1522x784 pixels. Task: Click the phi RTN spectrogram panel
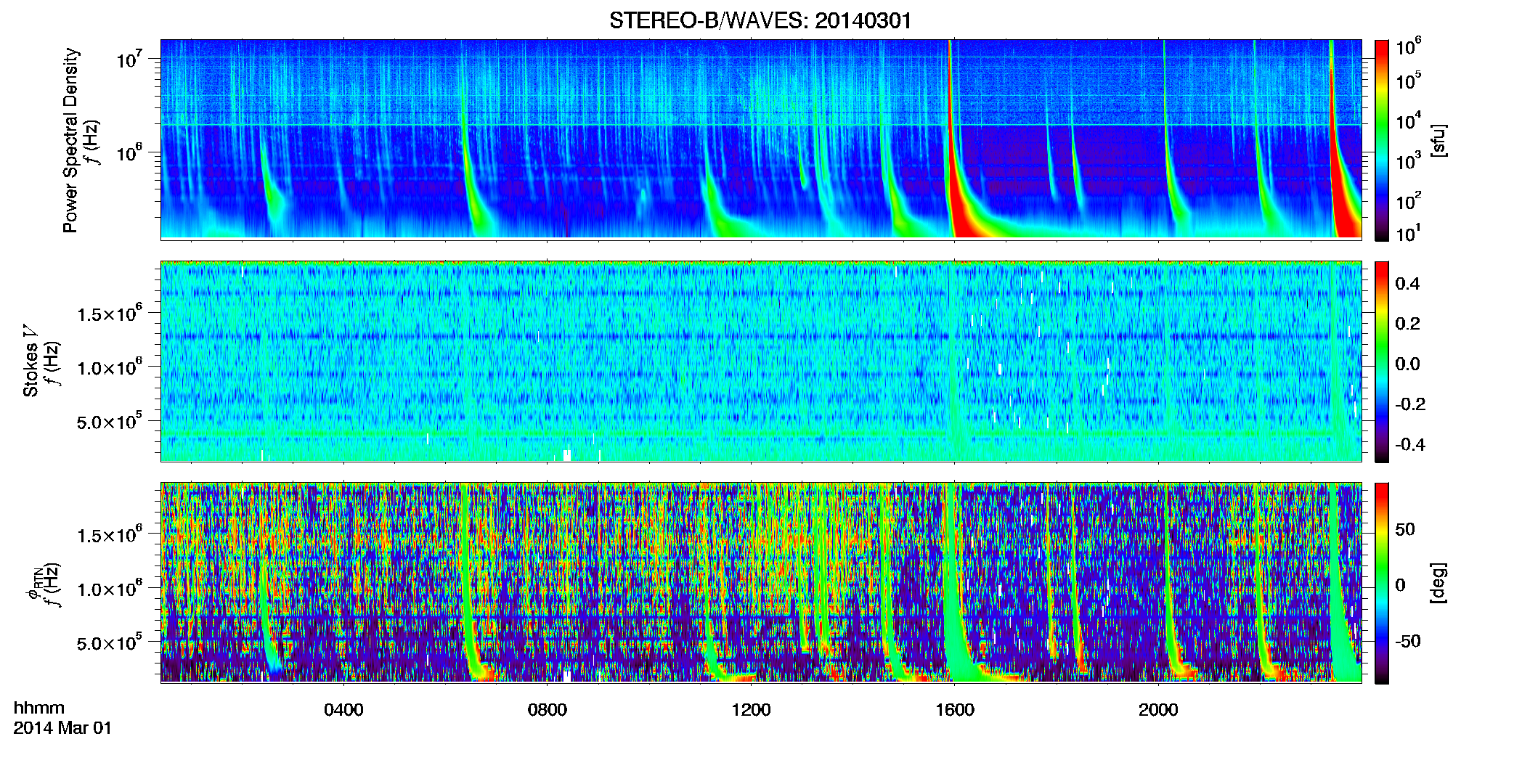pyautogui.click(x=761, y=582)
